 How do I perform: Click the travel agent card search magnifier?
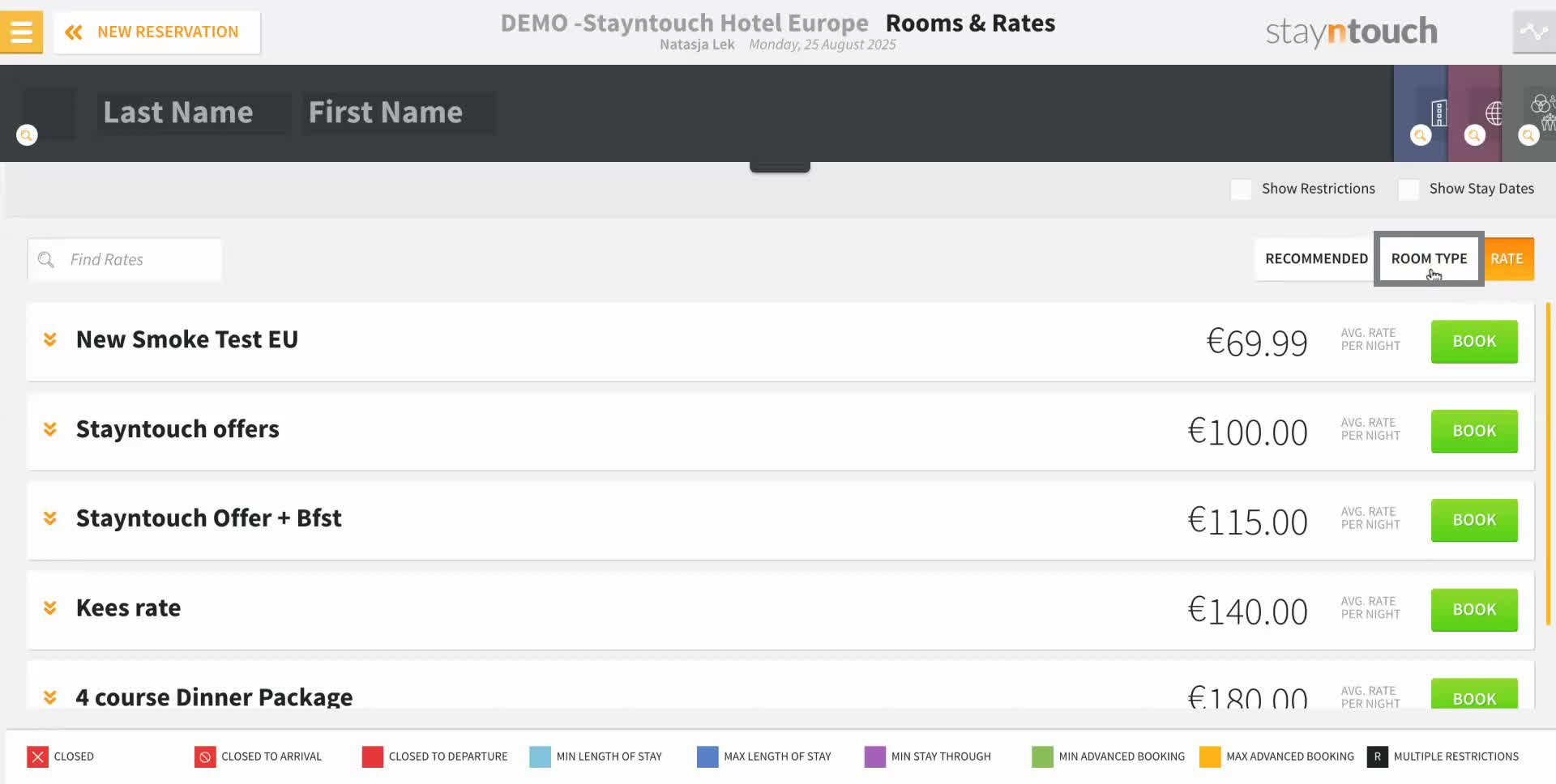pos(1474,135)
